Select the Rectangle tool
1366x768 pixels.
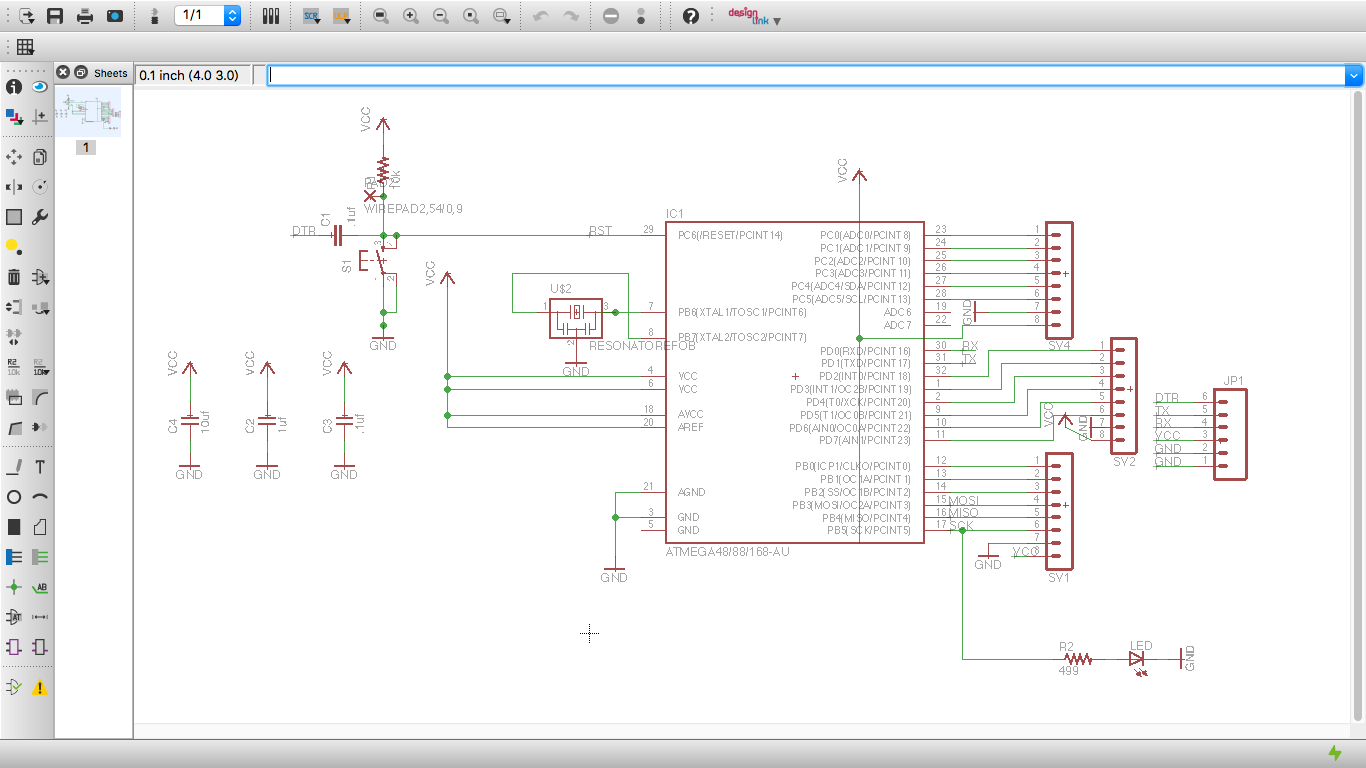pos(14,527)
